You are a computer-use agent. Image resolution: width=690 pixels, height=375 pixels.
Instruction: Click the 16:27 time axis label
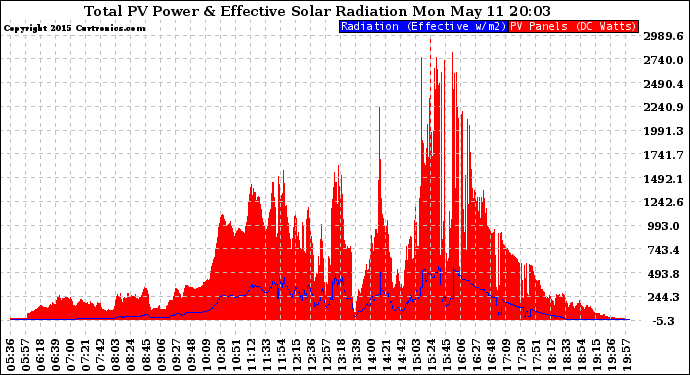(476, 354)
